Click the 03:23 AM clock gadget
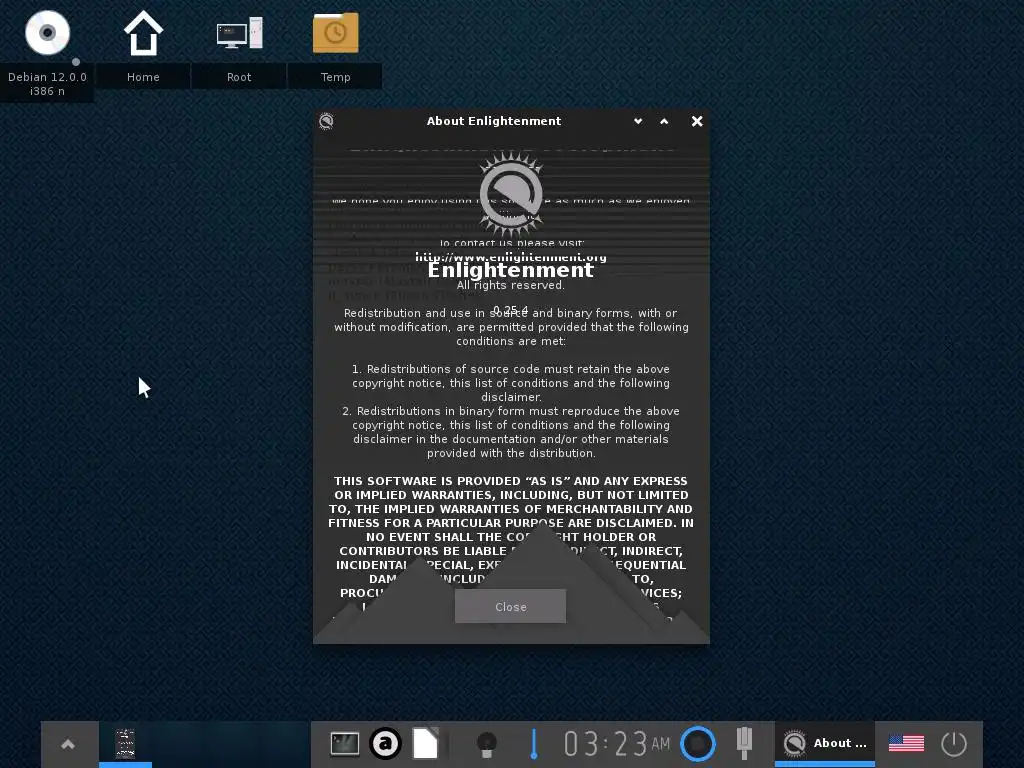Screen dimensions: 1024x768 pos(616,744)
